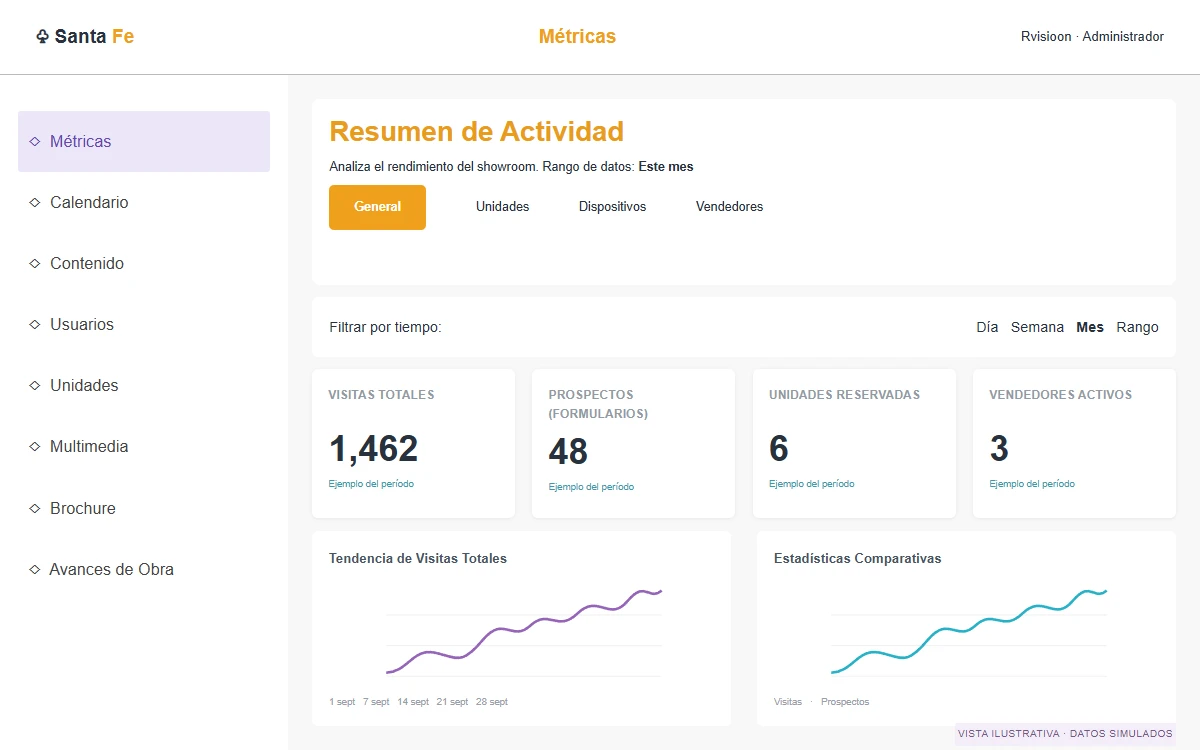Click the Santa Fe club logo icon

pos(42,37)
